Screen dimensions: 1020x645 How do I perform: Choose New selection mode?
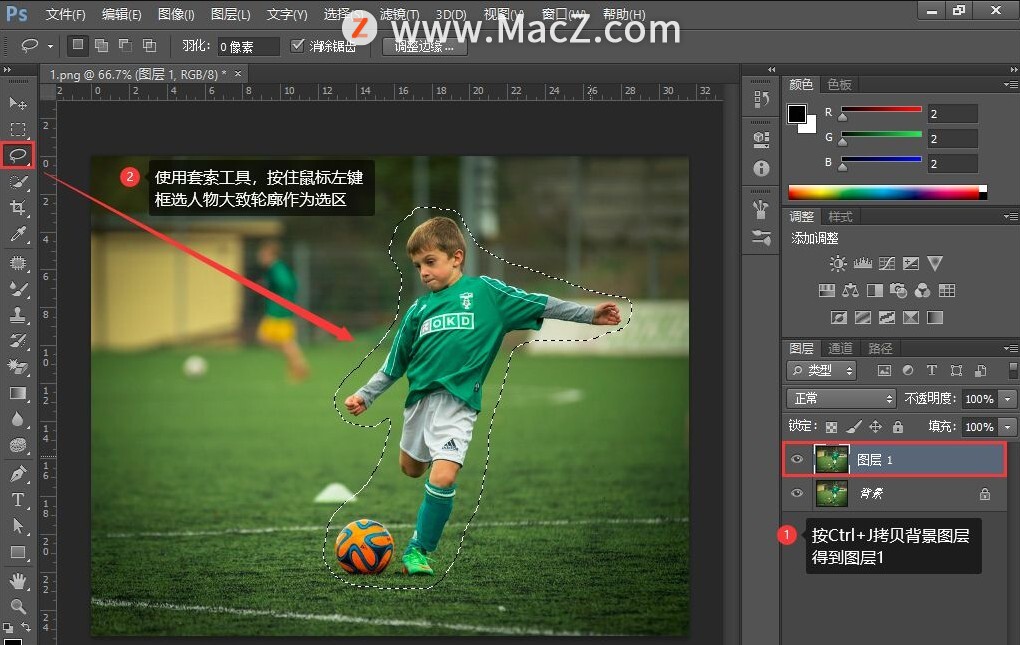click(x=77, y=45)
